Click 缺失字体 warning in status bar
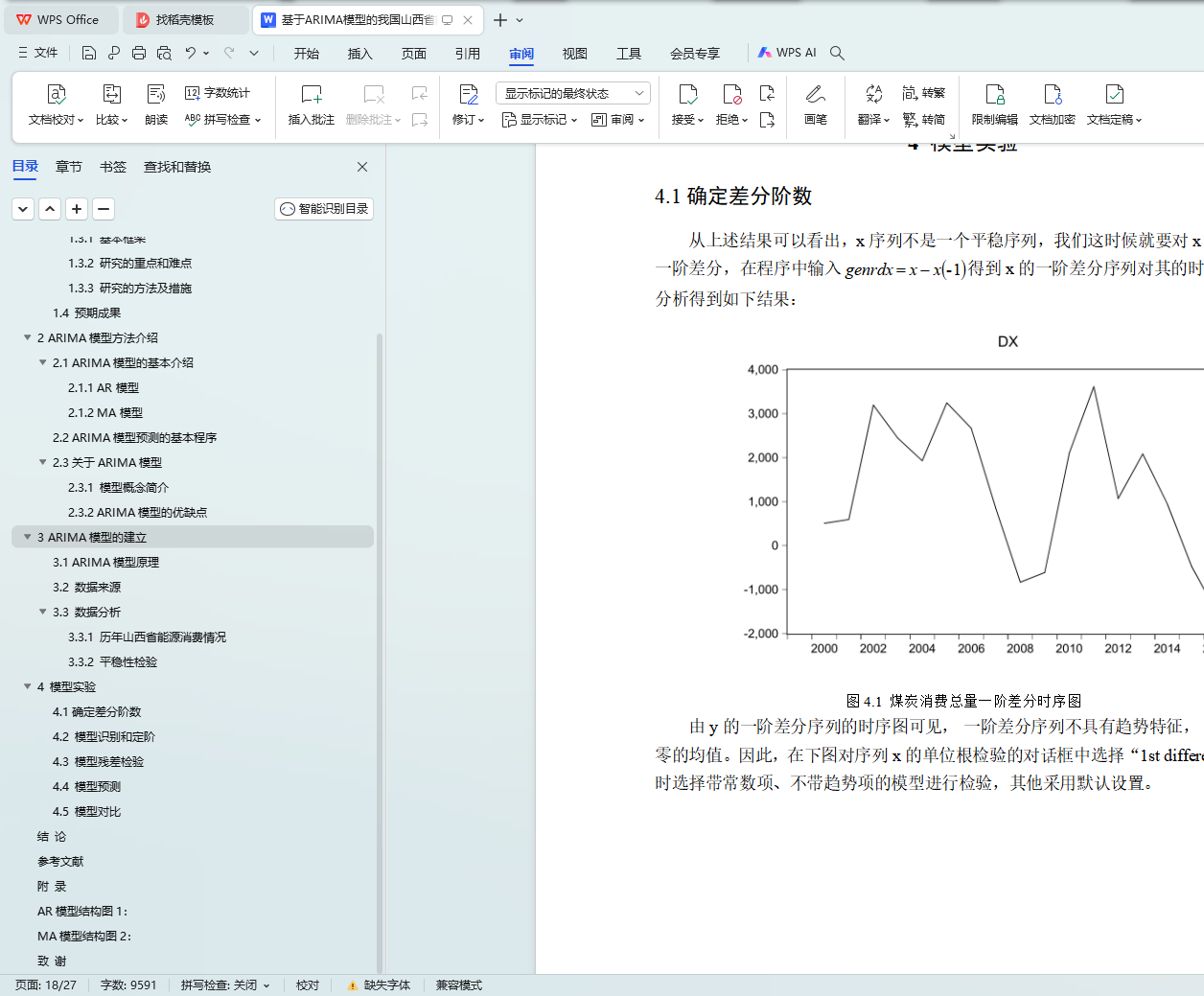The width and height of the screenshot is (1204, 996). click(x=380, y=985)
